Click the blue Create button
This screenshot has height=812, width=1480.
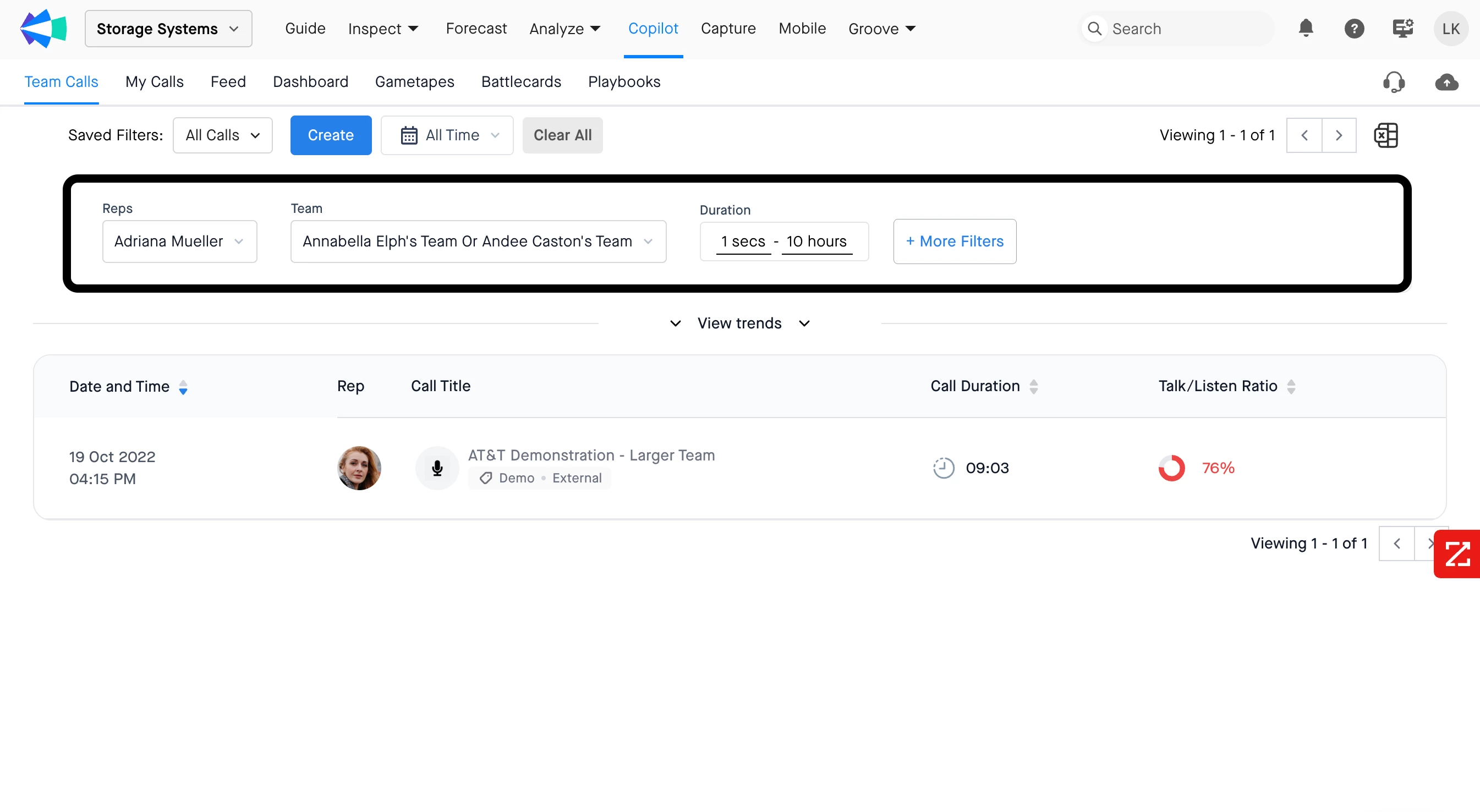[330, 135]
